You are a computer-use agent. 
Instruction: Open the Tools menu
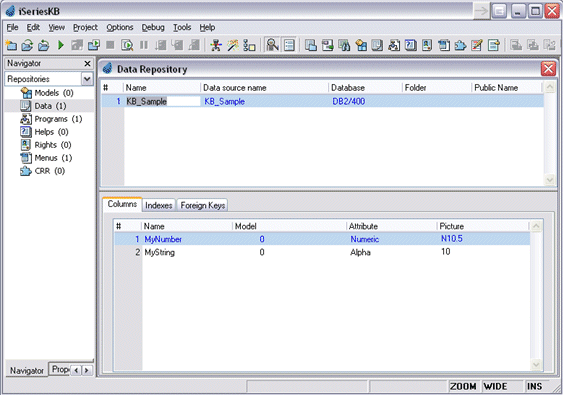182,27
